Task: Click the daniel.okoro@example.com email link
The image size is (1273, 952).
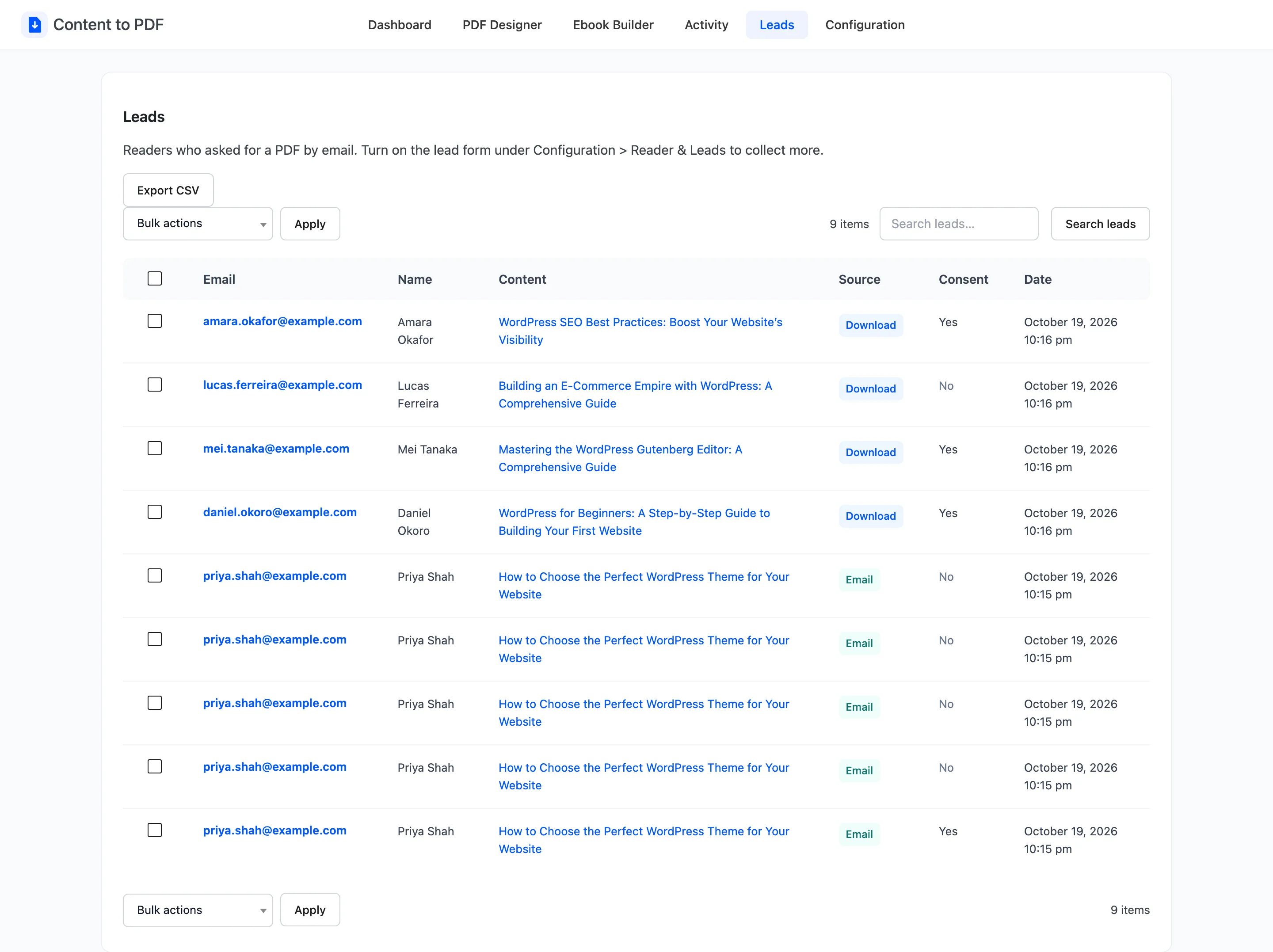Action: (280, 512)
